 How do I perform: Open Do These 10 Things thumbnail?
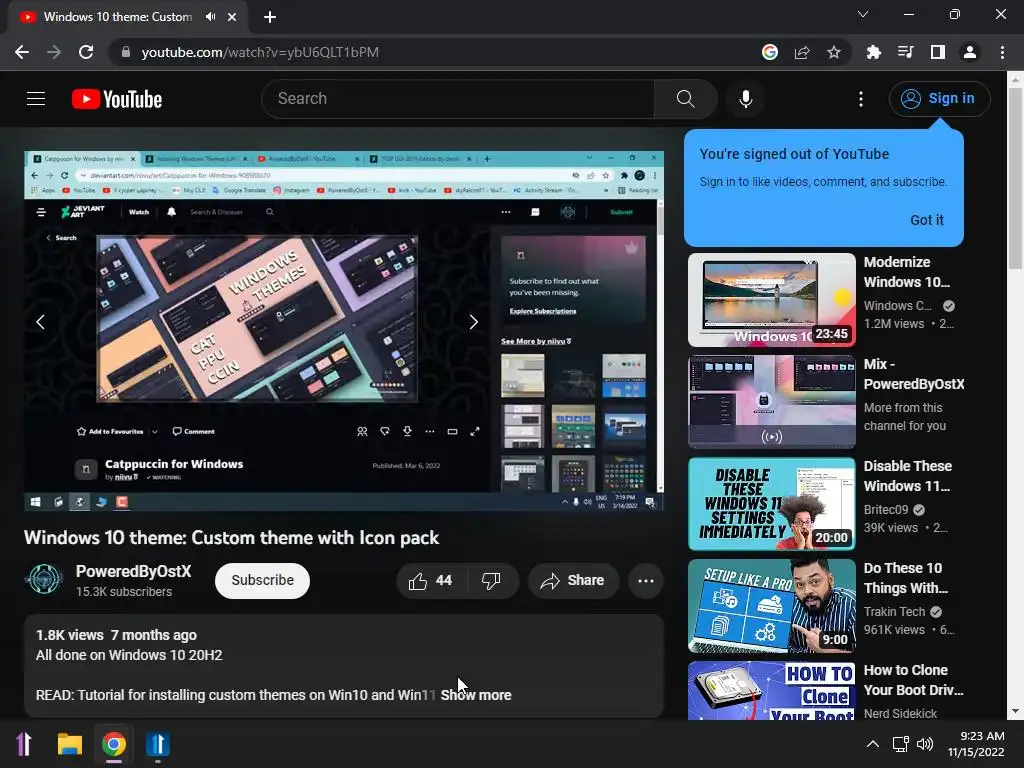[772, 605]
